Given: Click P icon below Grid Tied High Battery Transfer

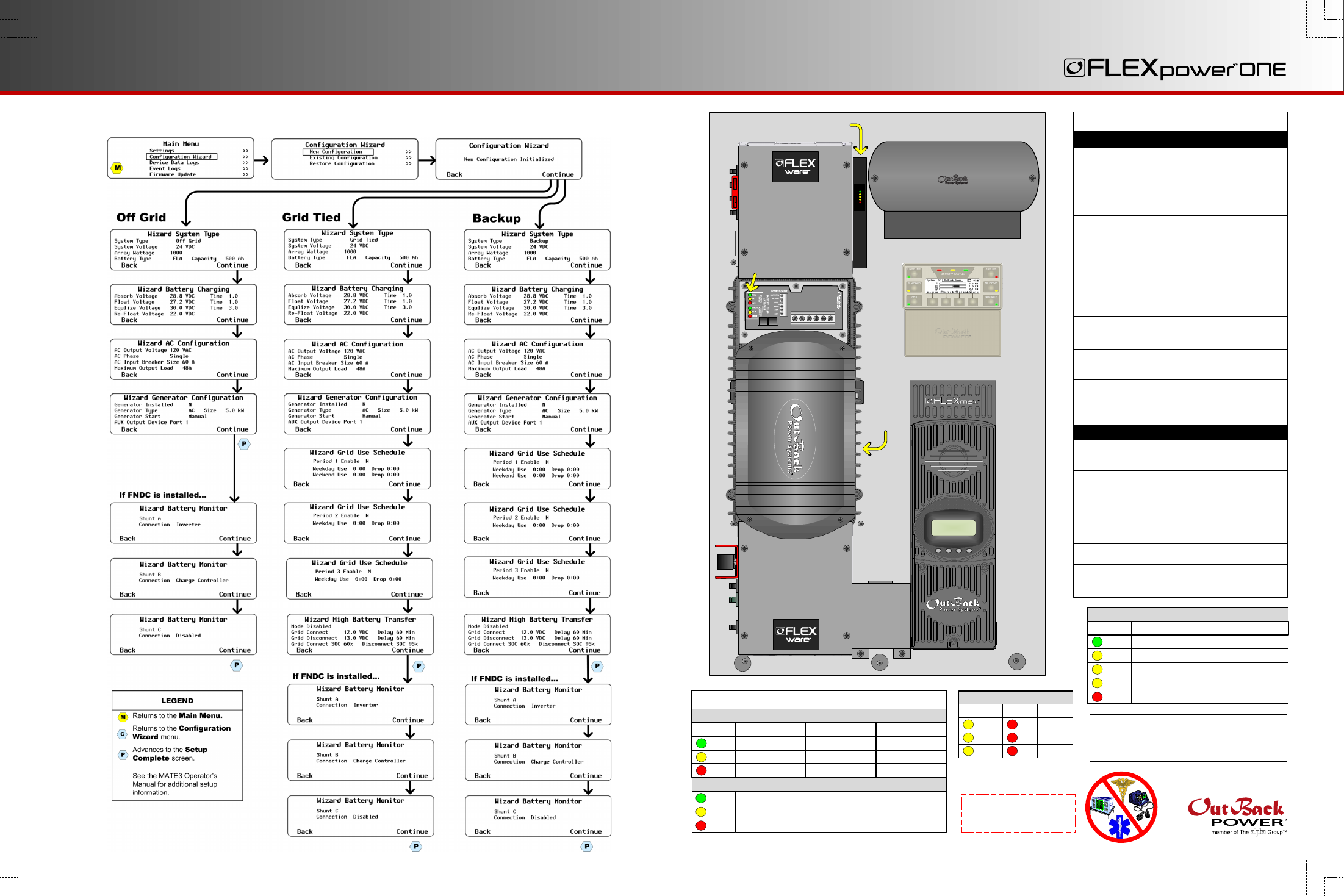Looking at the screenshot, I should pyautogui.click(x=419, y=666).
